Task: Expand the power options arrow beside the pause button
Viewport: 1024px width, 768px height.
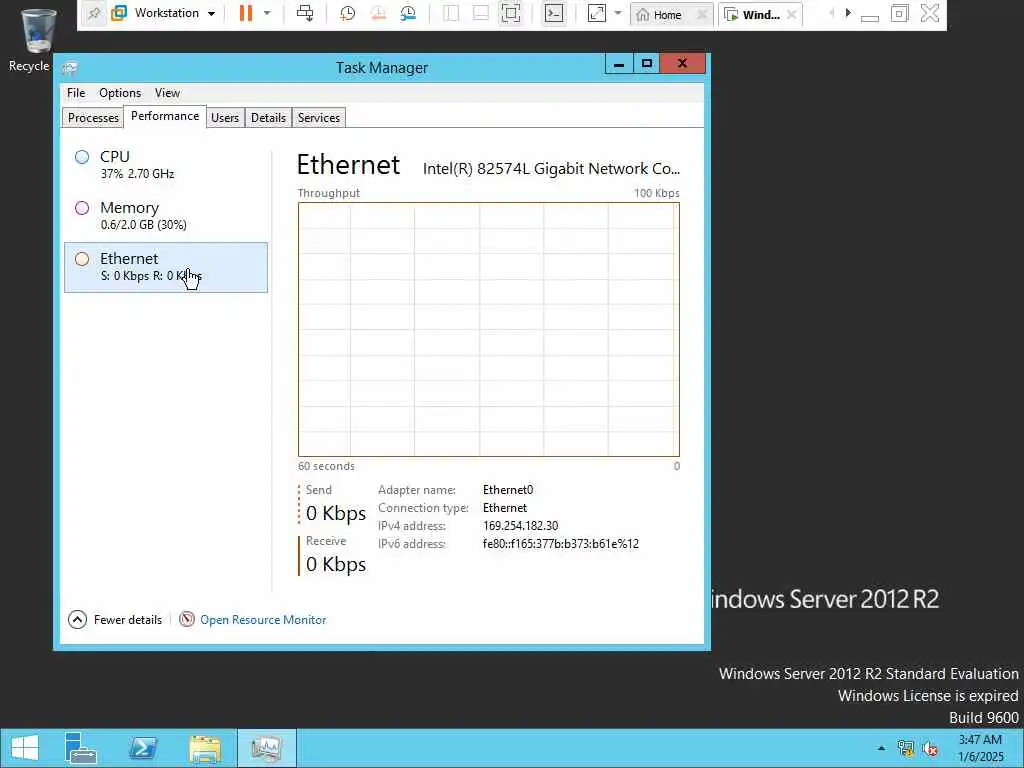Action: [267, 13]
